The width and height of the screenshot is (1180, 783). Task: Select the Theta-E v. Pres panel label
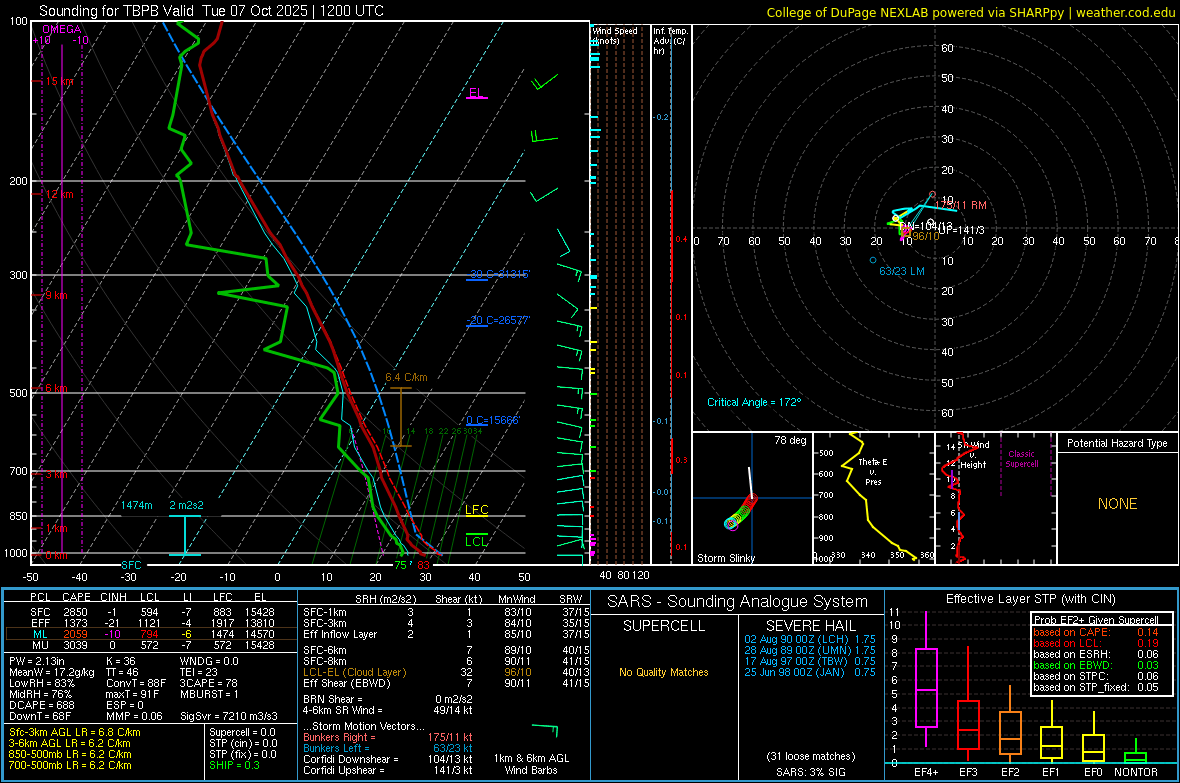click(873, 472)
